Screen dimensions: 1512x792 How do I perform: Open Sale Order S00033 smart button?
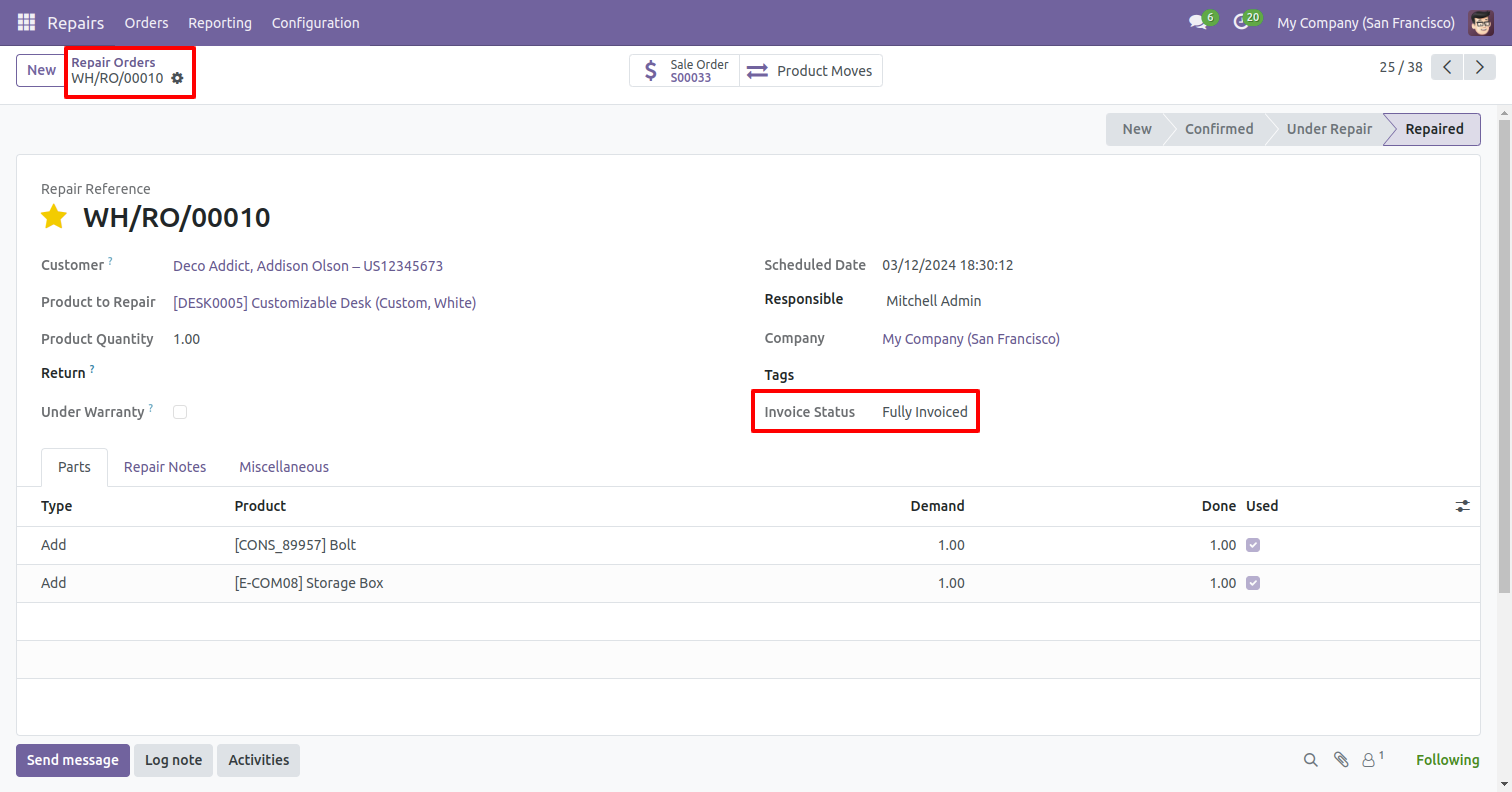[x=685, y=70]
